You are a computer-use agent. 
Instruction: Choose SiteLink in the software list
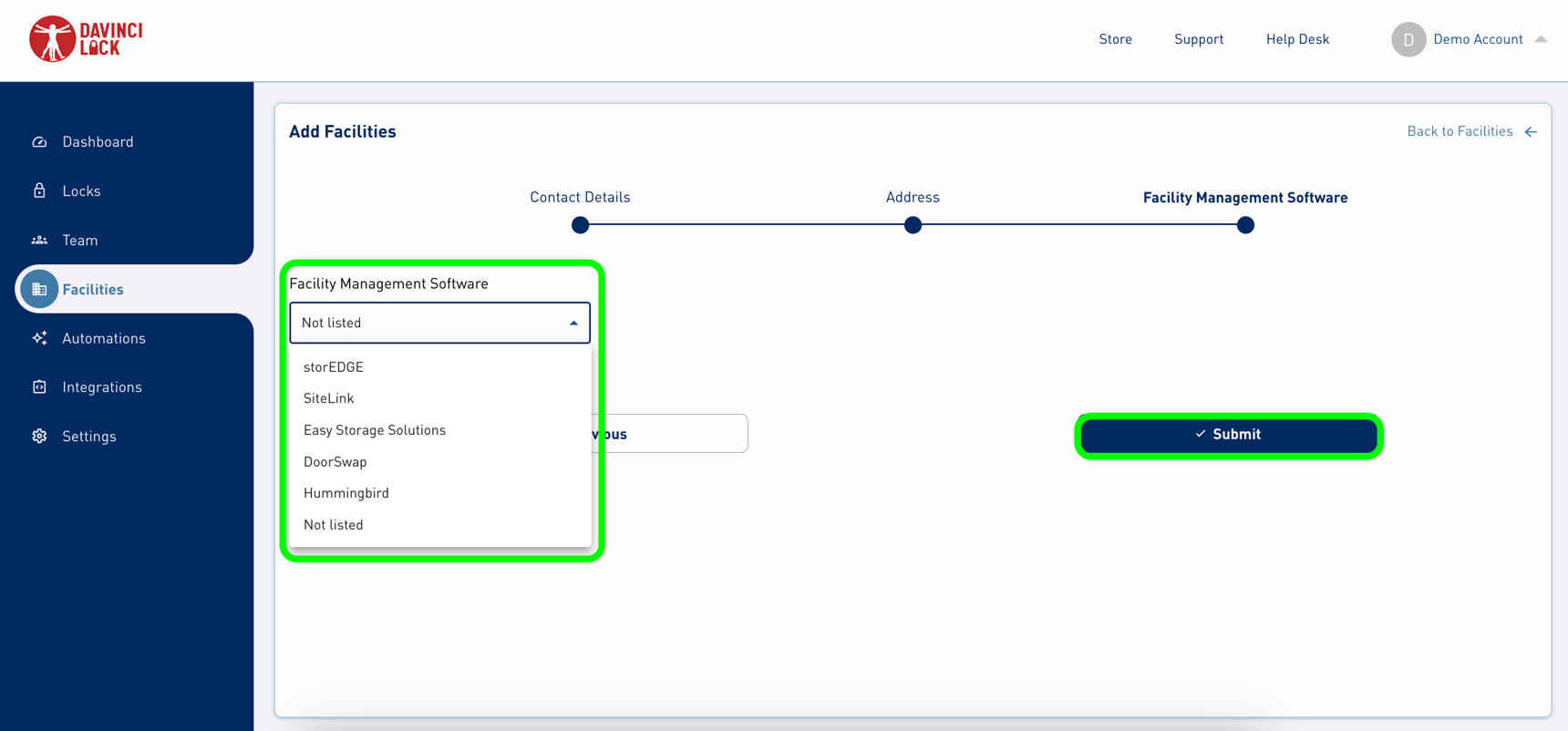329,398
